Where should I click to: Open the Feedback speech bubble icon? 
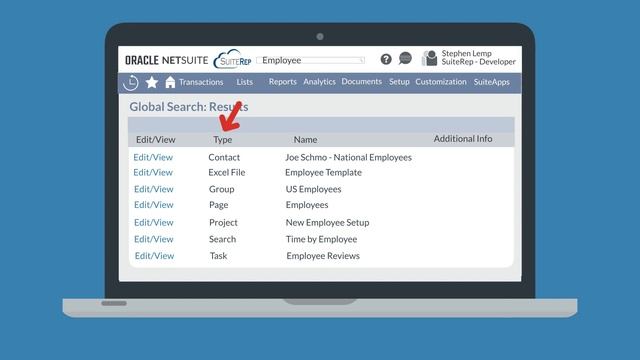[405, 58]
